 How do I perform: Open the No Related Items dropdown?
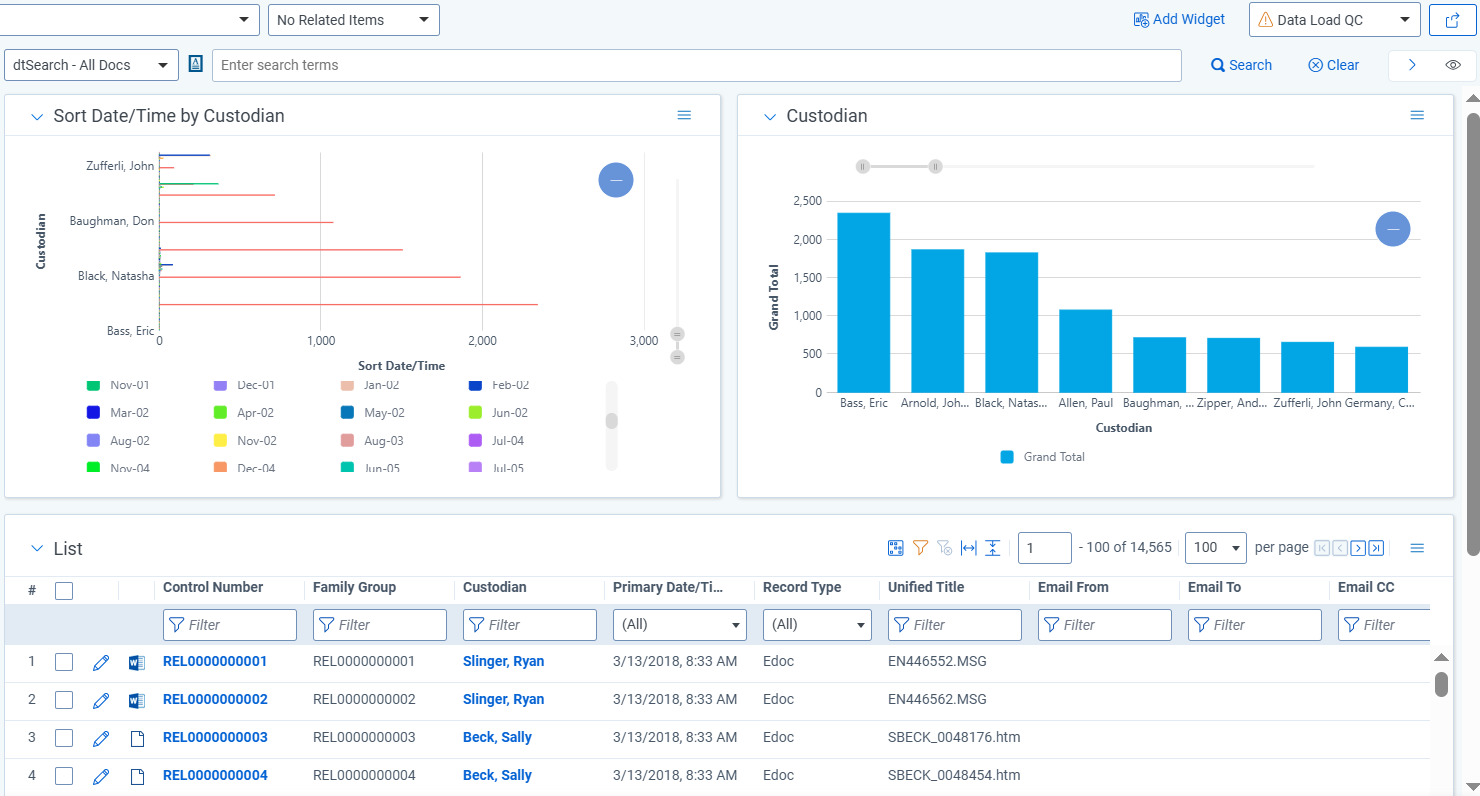pos(354,19)
